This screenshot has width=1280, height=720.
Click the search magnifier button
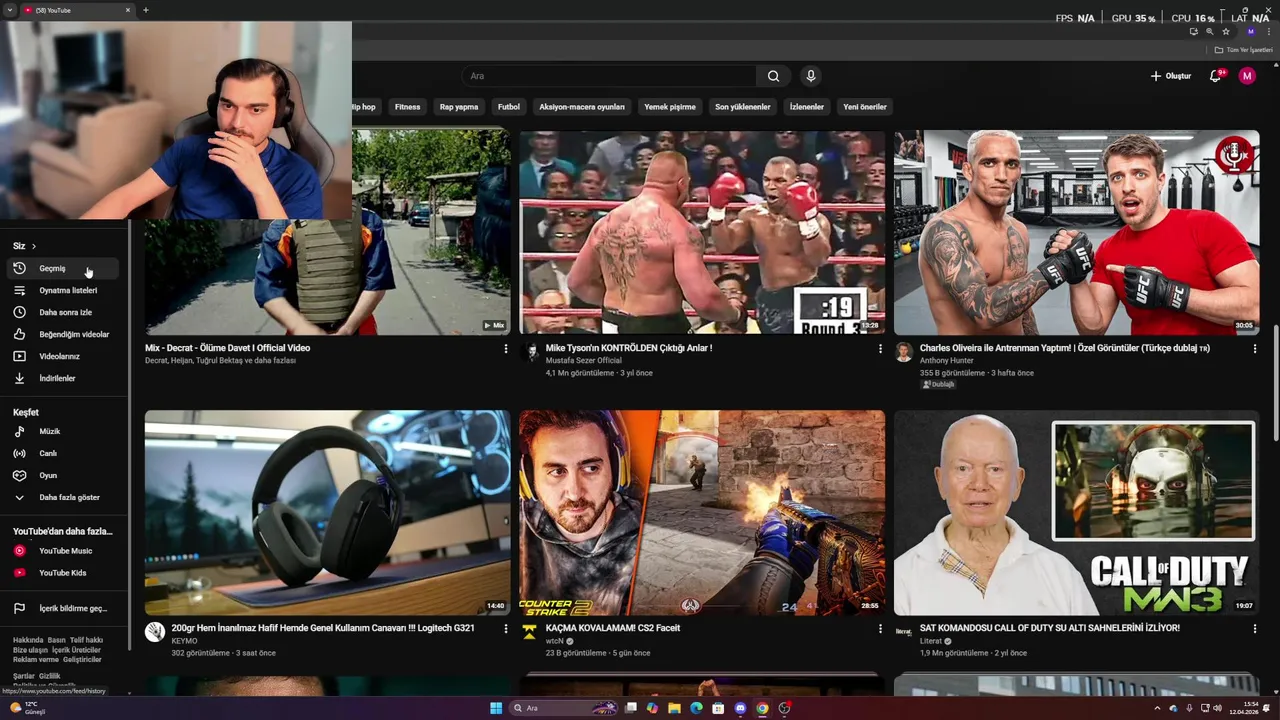pyautogui.click(x=773, y=76)
